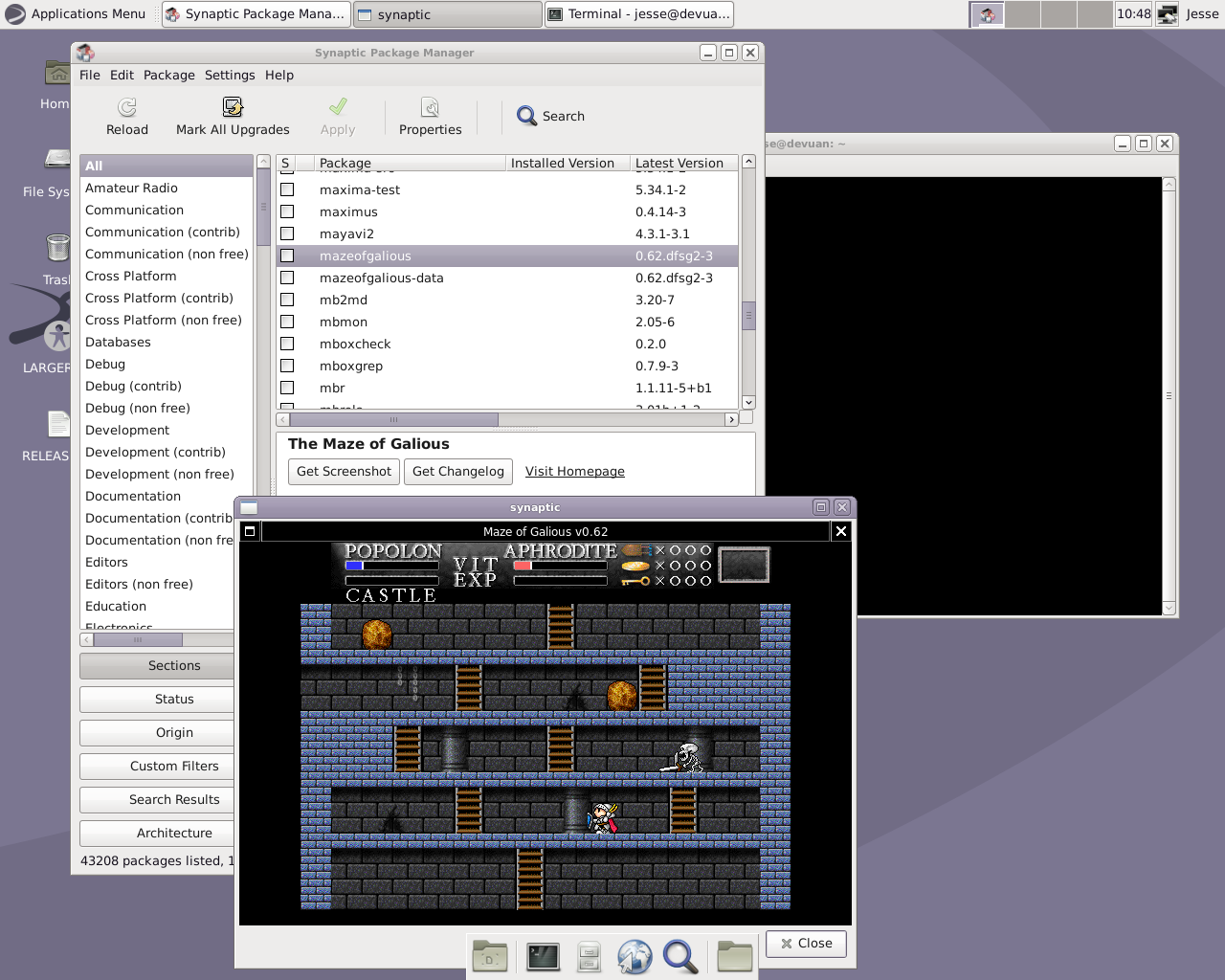The width and height of the screenshot is (1225, 980).
Task: Switch to the Status filter view
Action: click(158, 700)
